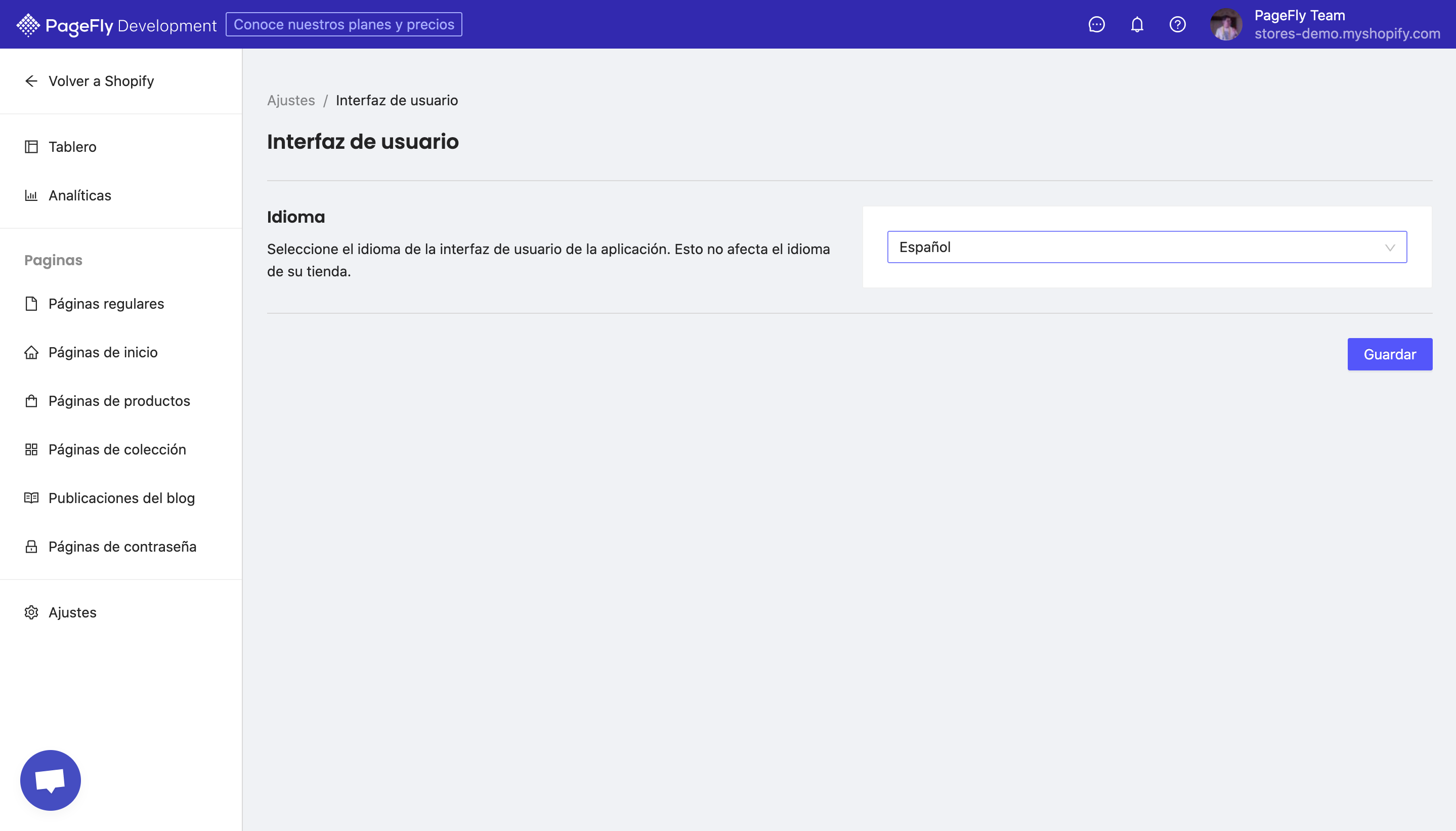Viewport: 1456px width, 831px height.
Task: Click Interfaz de usuario breadcrumb text
Action: coord(397,100)
